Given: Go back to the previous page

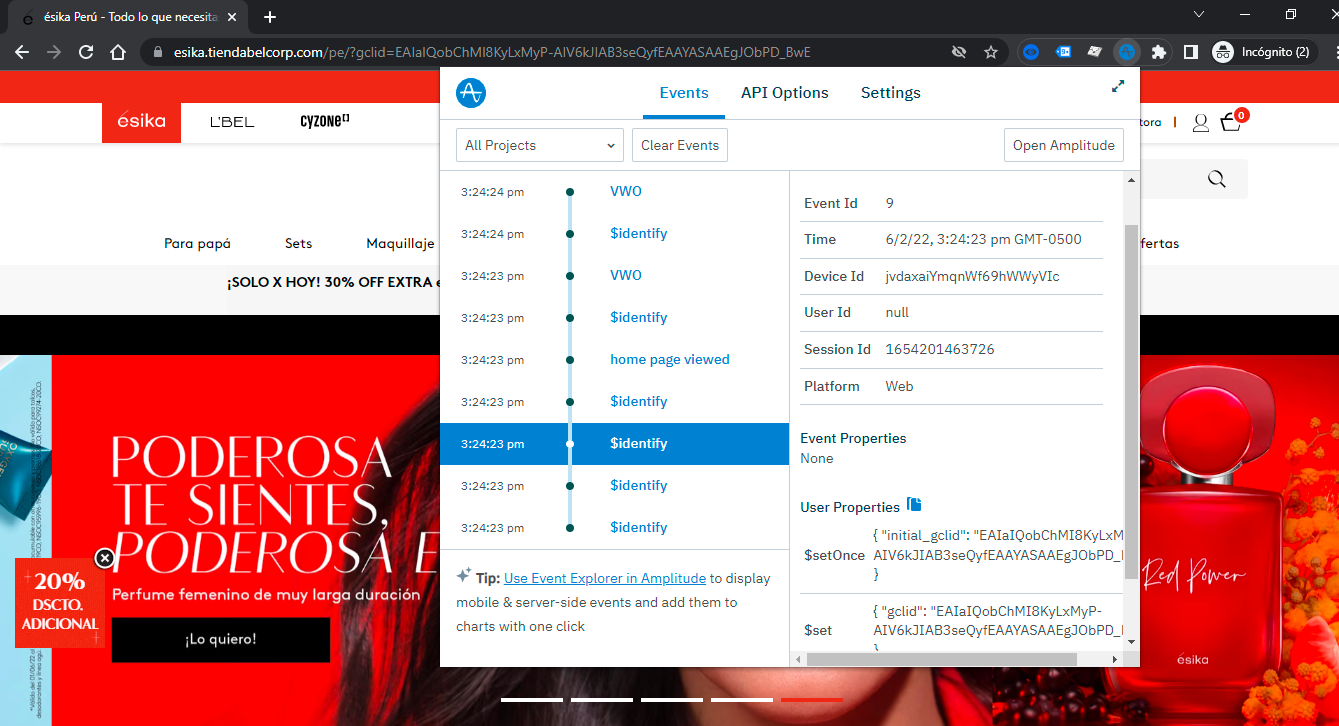Looking at the screenshot, I should click(24, 52).
